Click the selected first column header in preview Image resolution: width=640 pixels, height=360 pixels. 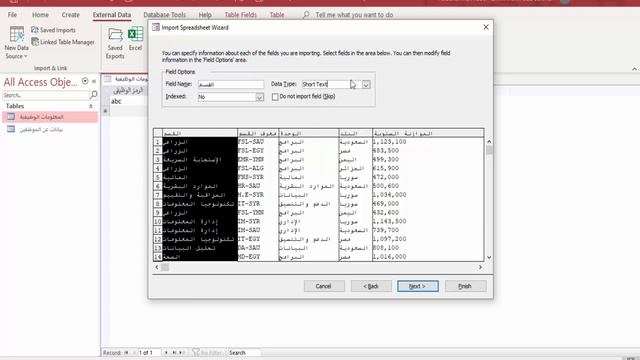coord(200,133)
